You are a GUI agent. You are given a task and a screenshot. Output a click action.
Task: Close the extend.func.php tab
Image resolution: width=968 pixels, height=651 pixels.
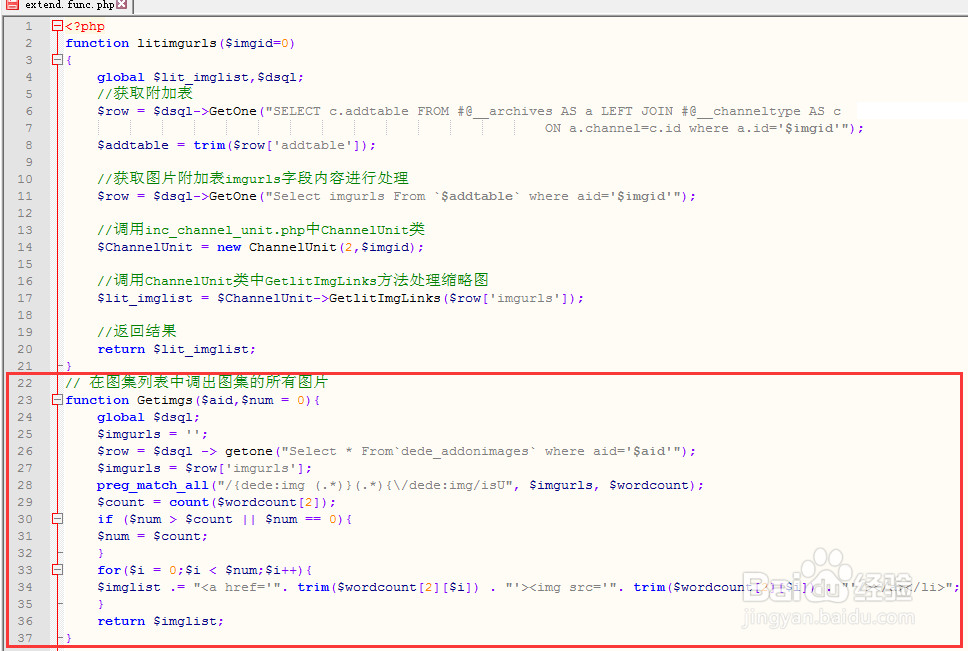click(x=122, y=5)
